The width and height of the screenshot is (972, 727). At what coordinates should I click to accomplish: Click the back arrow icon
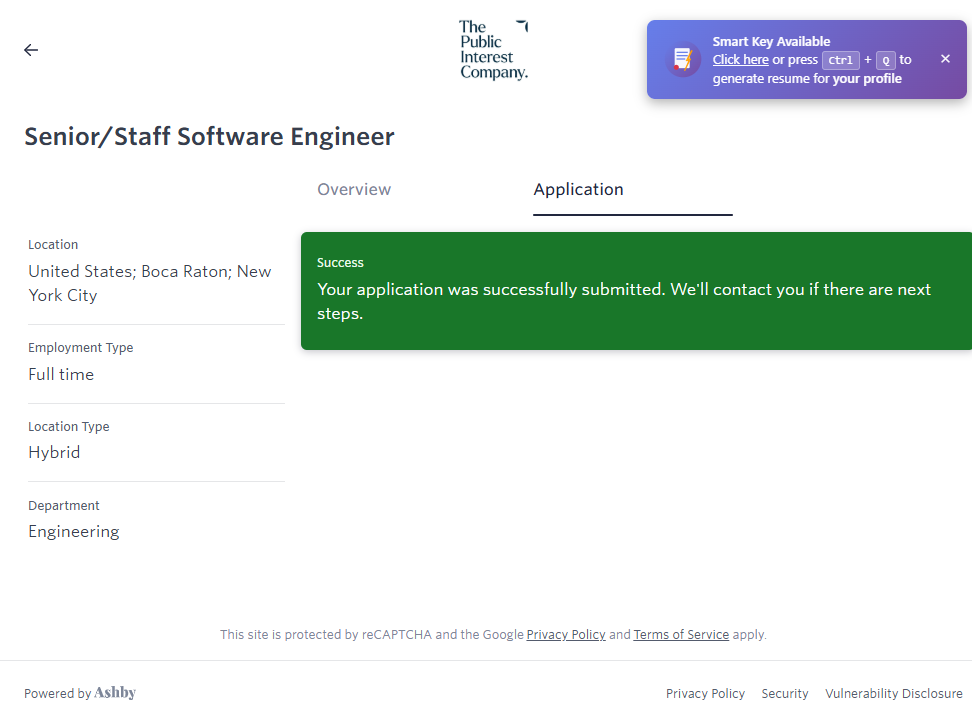pos(31,50)
